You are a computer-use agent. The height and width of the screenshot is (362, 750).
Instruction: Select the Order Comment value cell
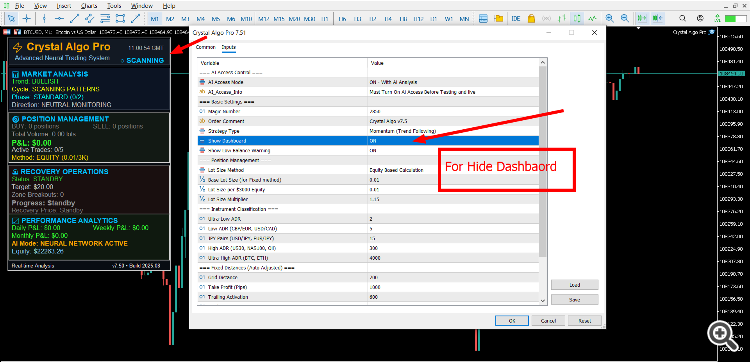(453, 121)
